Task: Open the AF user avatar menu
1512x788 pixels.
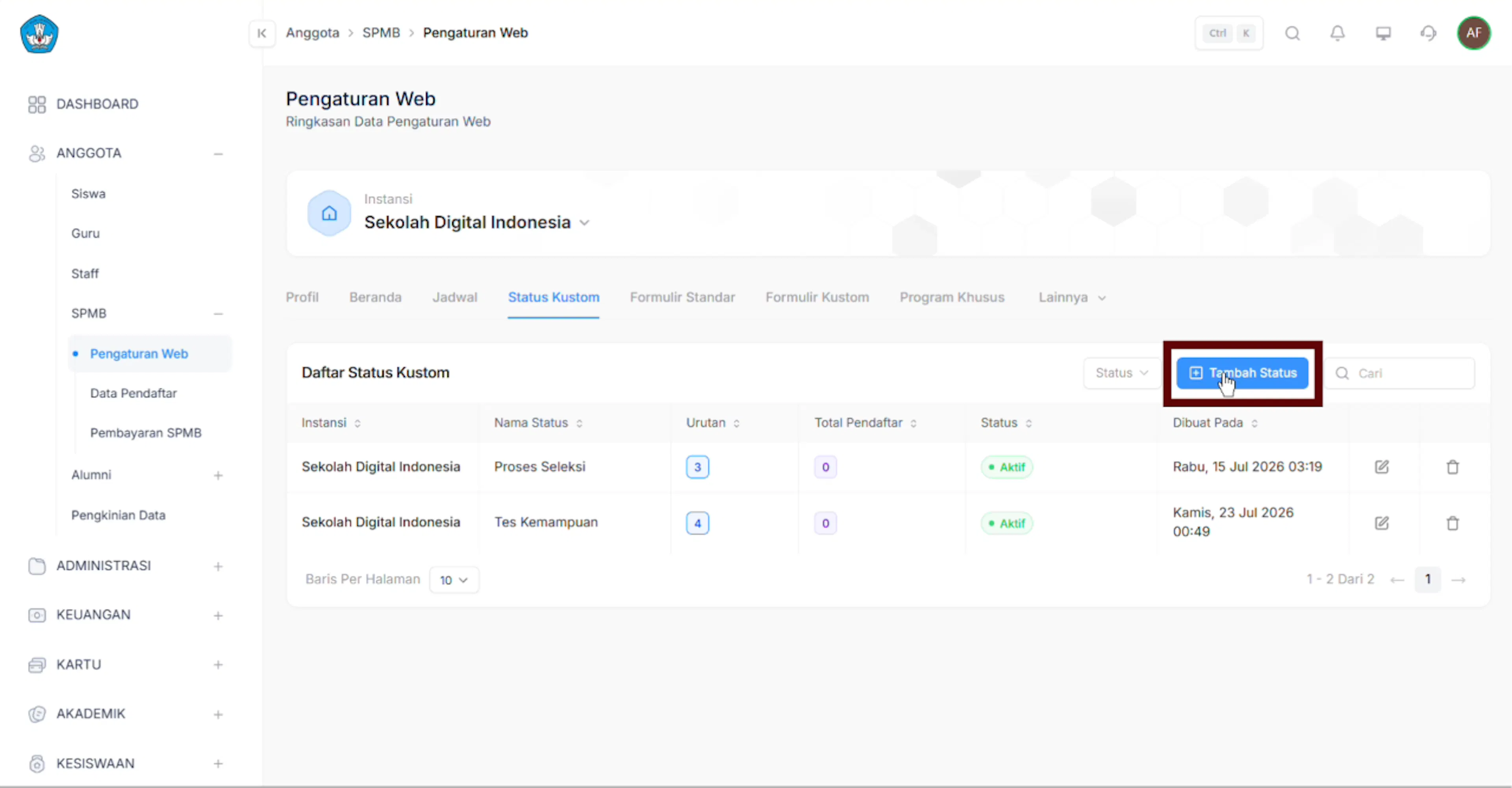Action: 1473,33
